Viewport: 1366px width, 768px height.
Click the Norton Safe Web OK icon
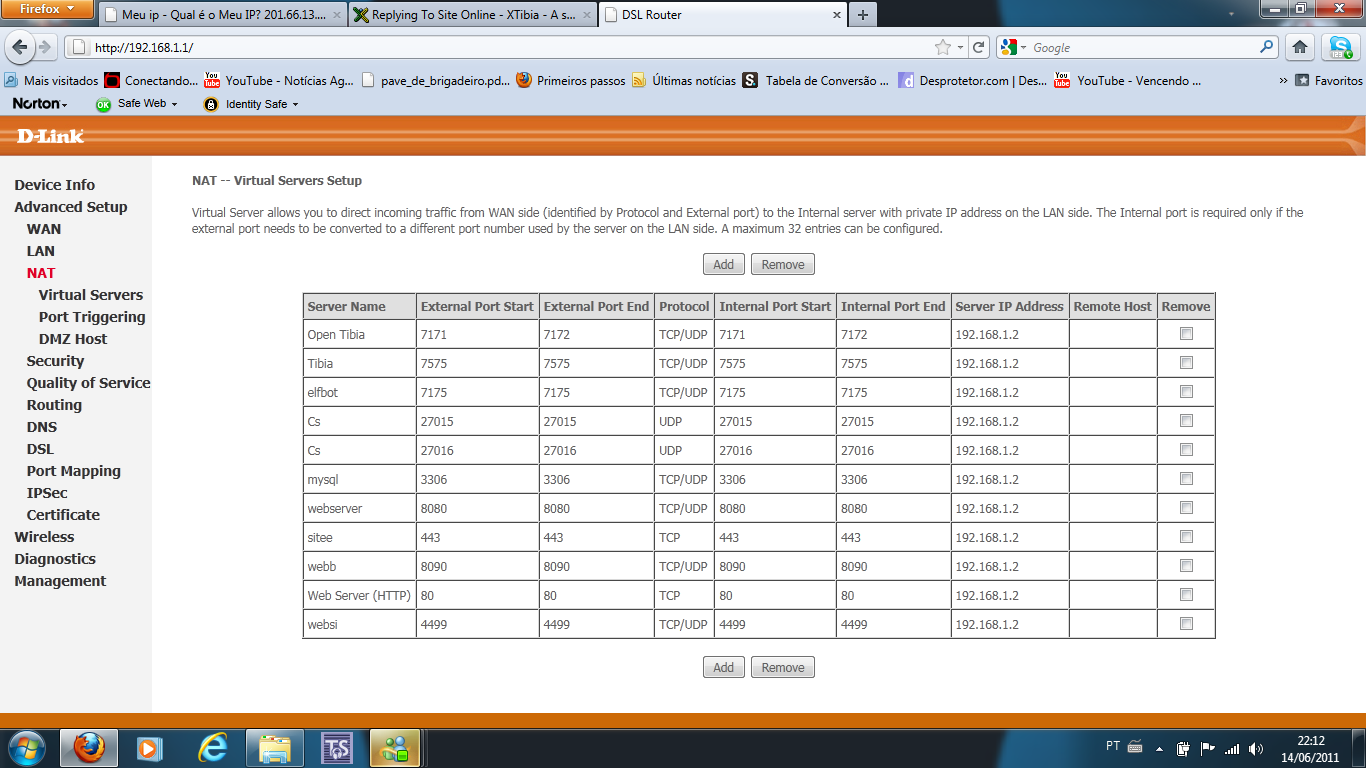click(103, 104)
